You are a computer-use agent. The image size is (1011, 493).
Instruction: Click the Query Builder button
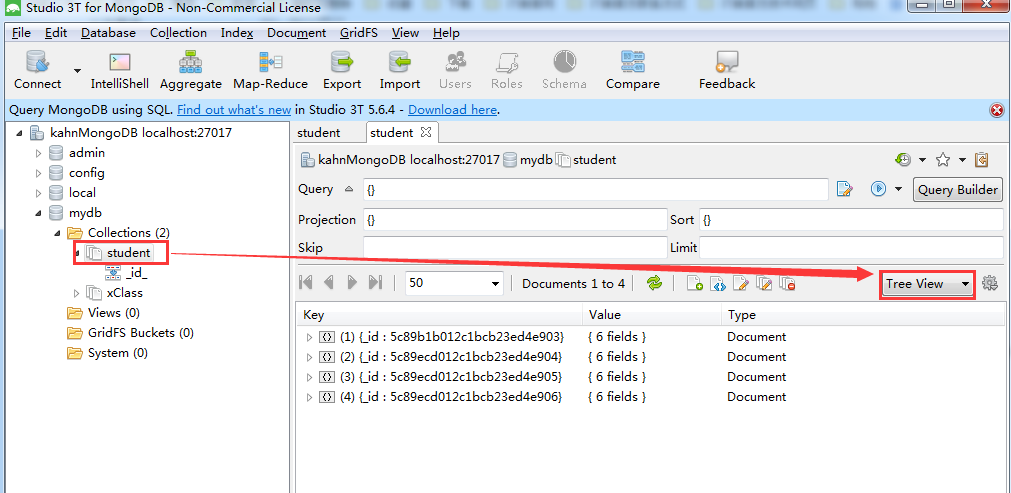click(957, 189)
